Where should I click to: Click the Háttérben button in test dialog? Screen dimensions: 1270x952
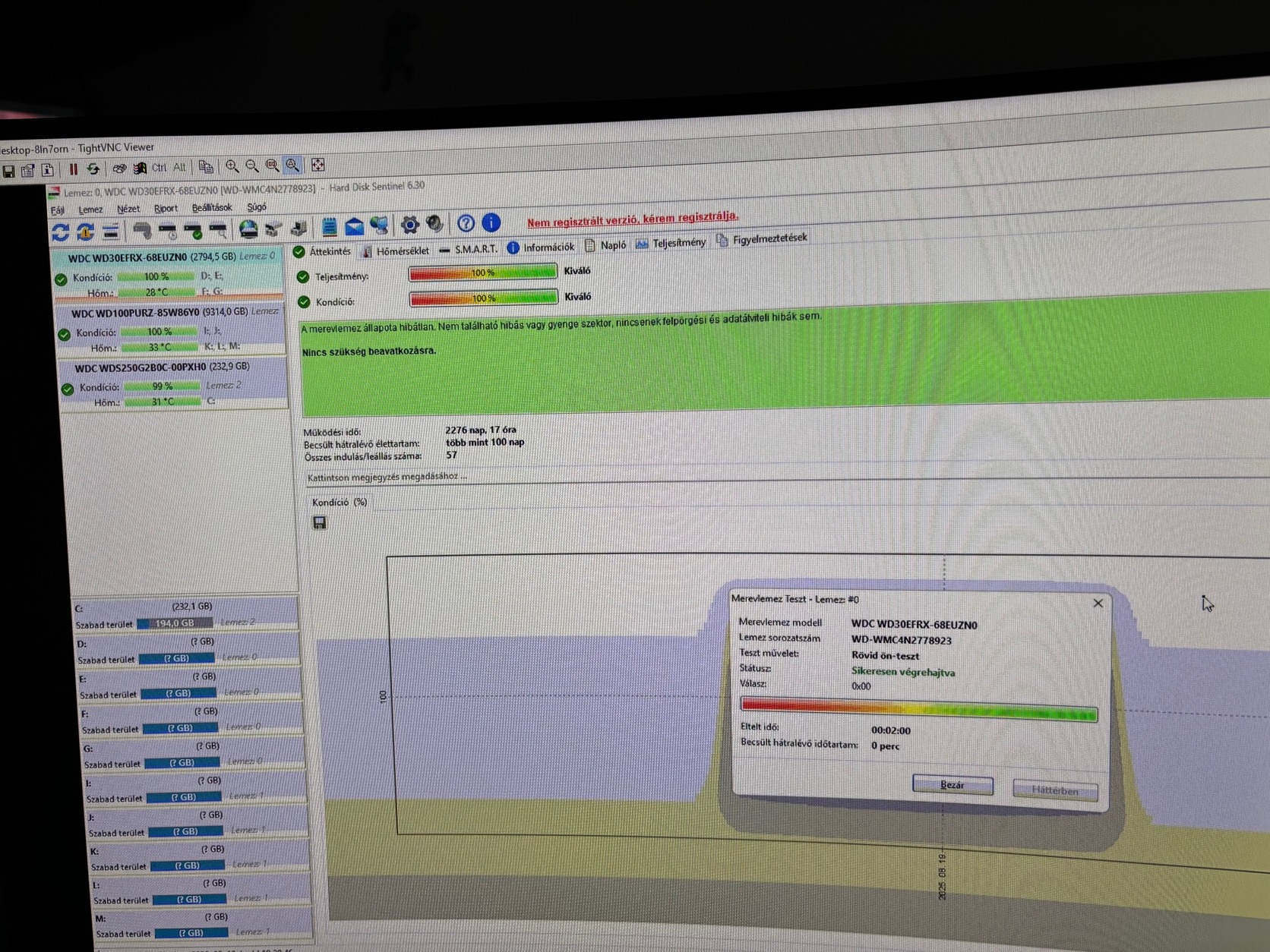coord(1055,790)
